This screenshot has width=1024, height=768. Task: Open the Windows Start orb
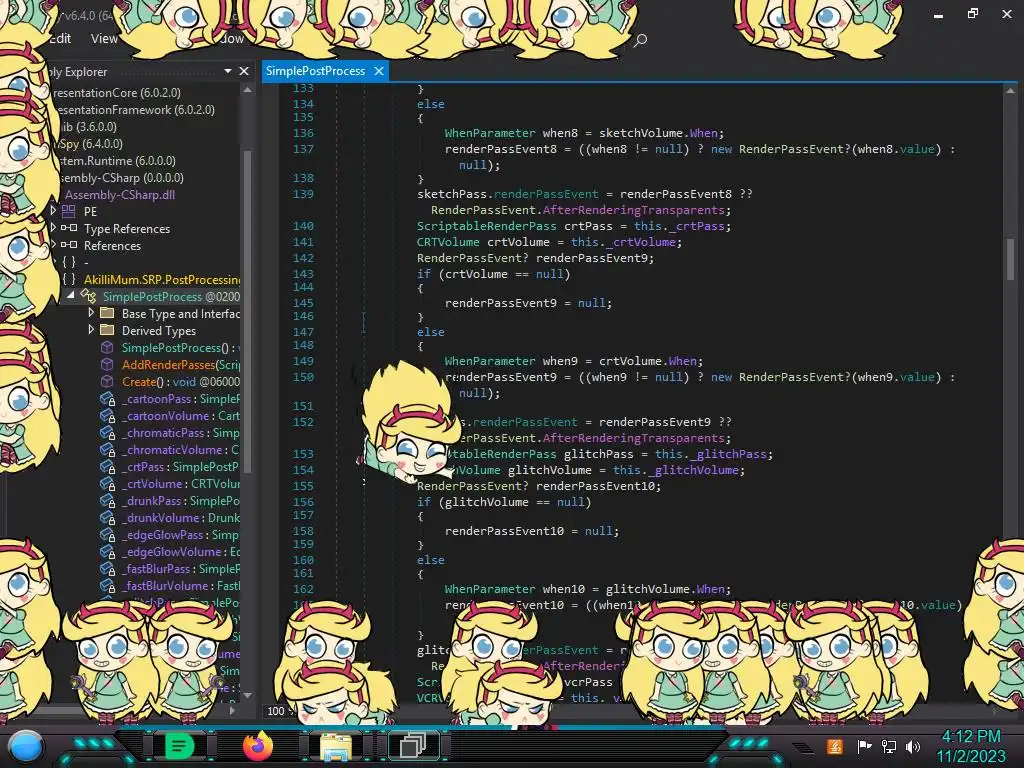point(26,747)
